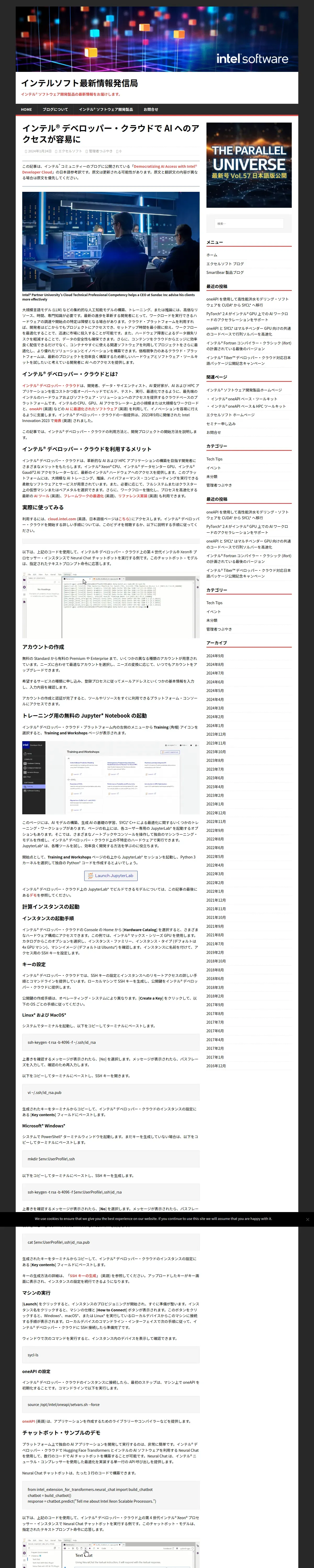314x1568 pixels.
Task: Open the HOME nav item
Action: [26, 109]
